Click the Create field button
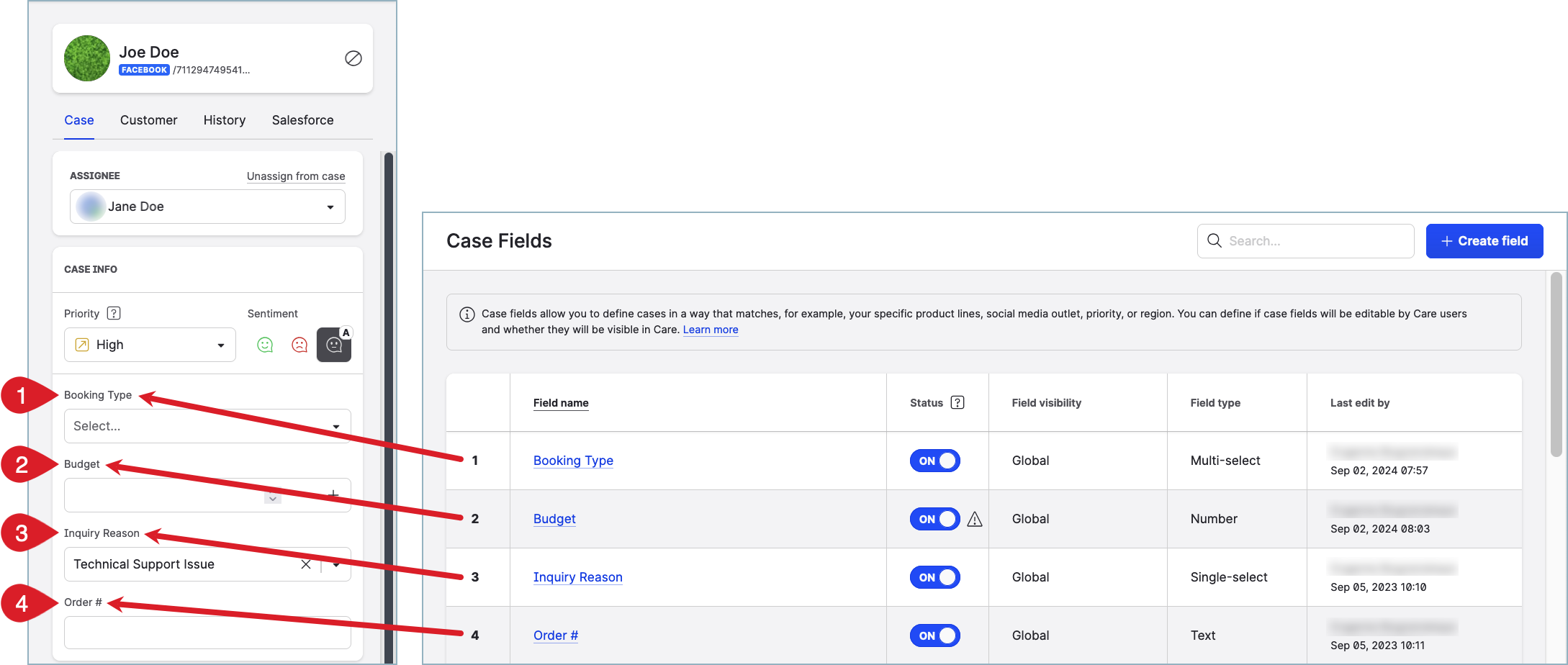This screenshot has width=1568, height=665. click(1484, 241)
